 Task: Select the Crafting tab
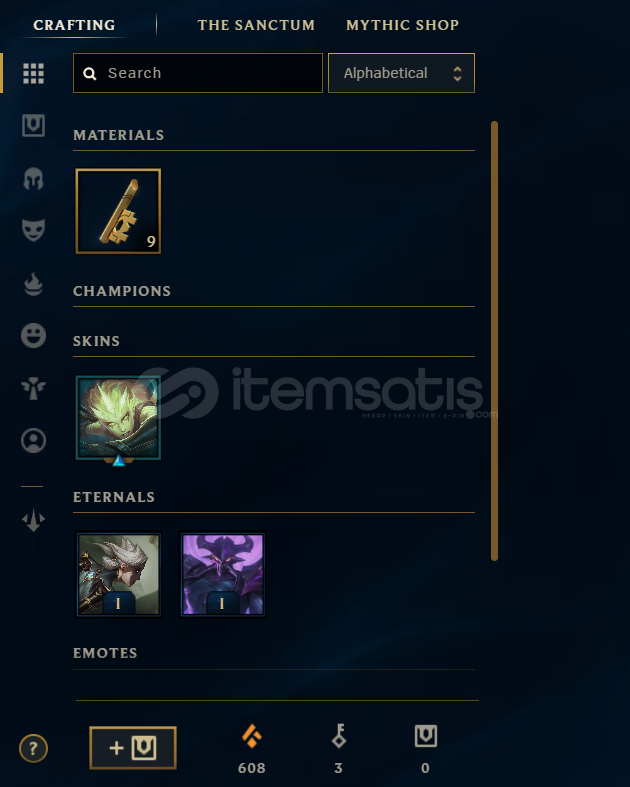pos(74,25)
